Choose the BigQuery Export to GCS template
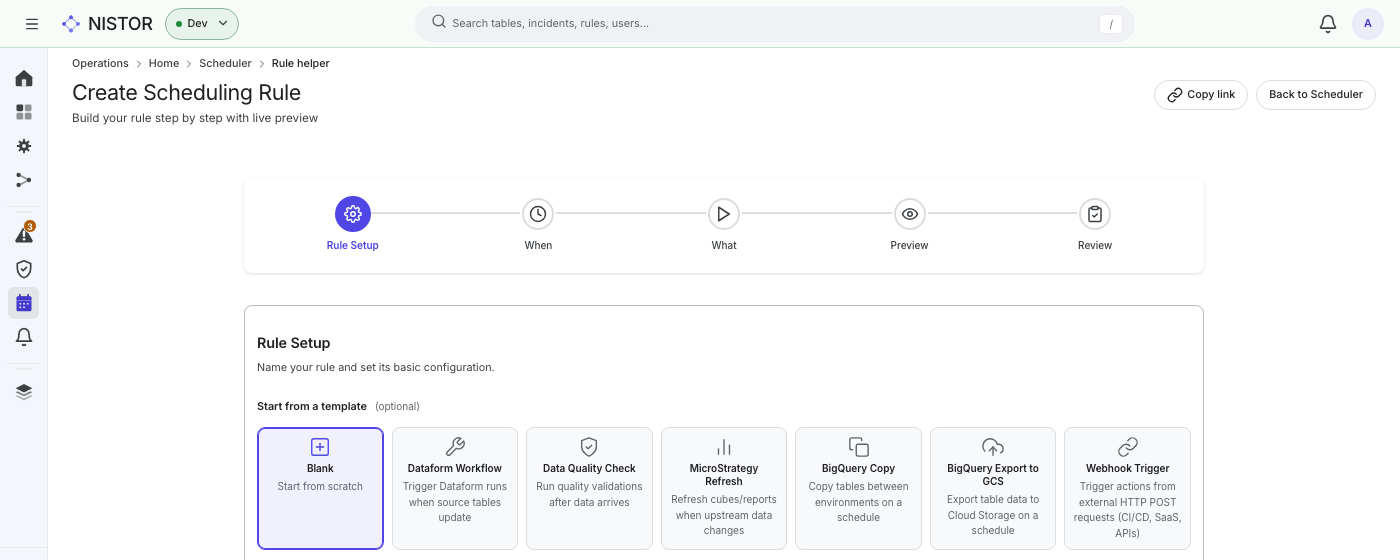The width and height of the screenshot is (1400, 560). pyautogui.click(x=993, y=489)
